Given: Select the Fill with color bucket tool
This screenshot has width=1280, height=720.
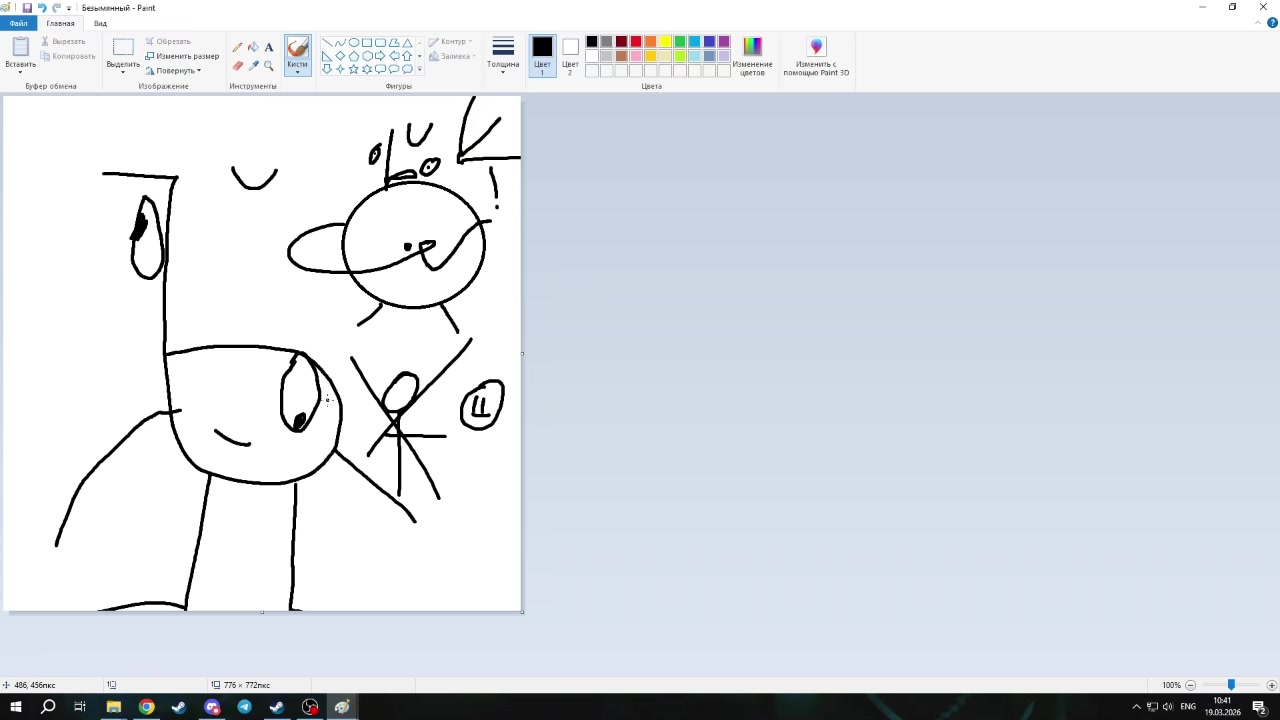Looking at the screenshot, I should [253, 47].
